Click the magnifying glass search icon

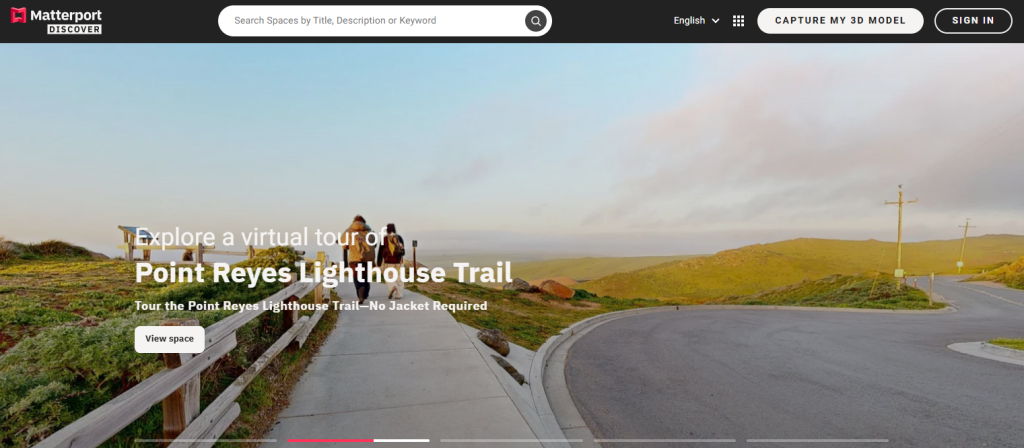[536, 21]
